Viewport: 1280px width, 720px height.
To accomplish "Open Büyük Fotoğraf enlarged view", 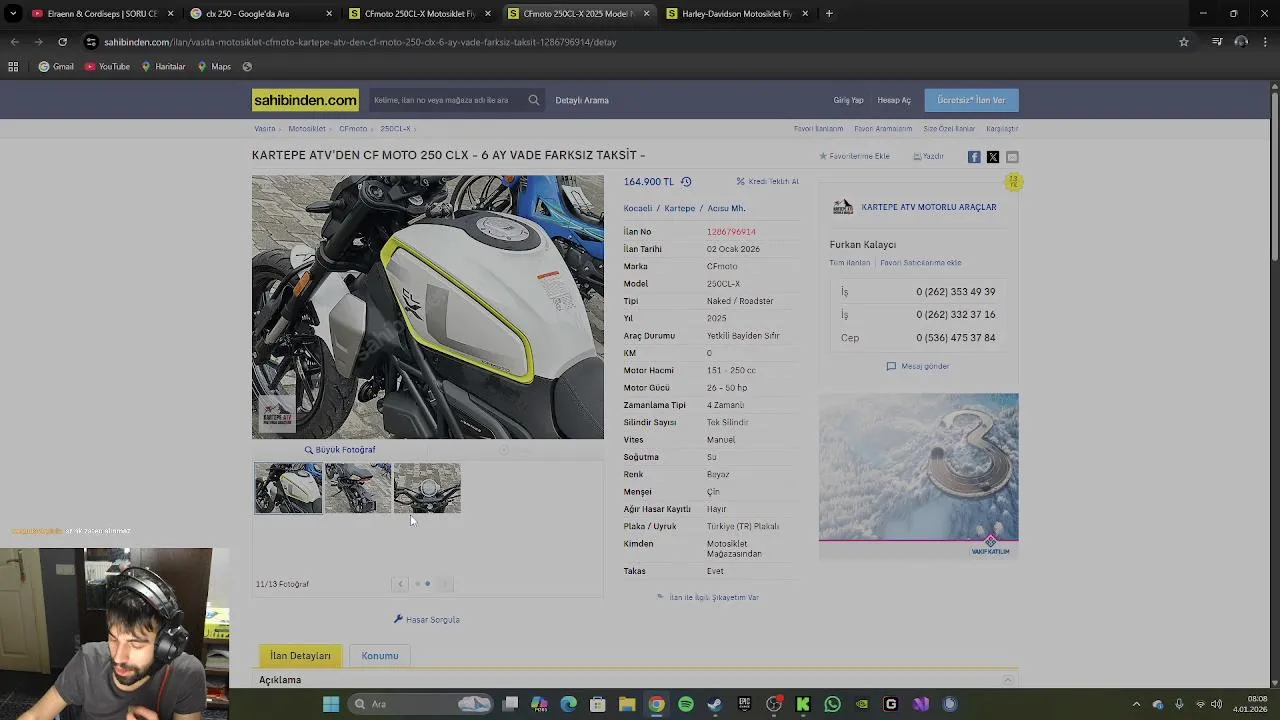I will [340, 450].
